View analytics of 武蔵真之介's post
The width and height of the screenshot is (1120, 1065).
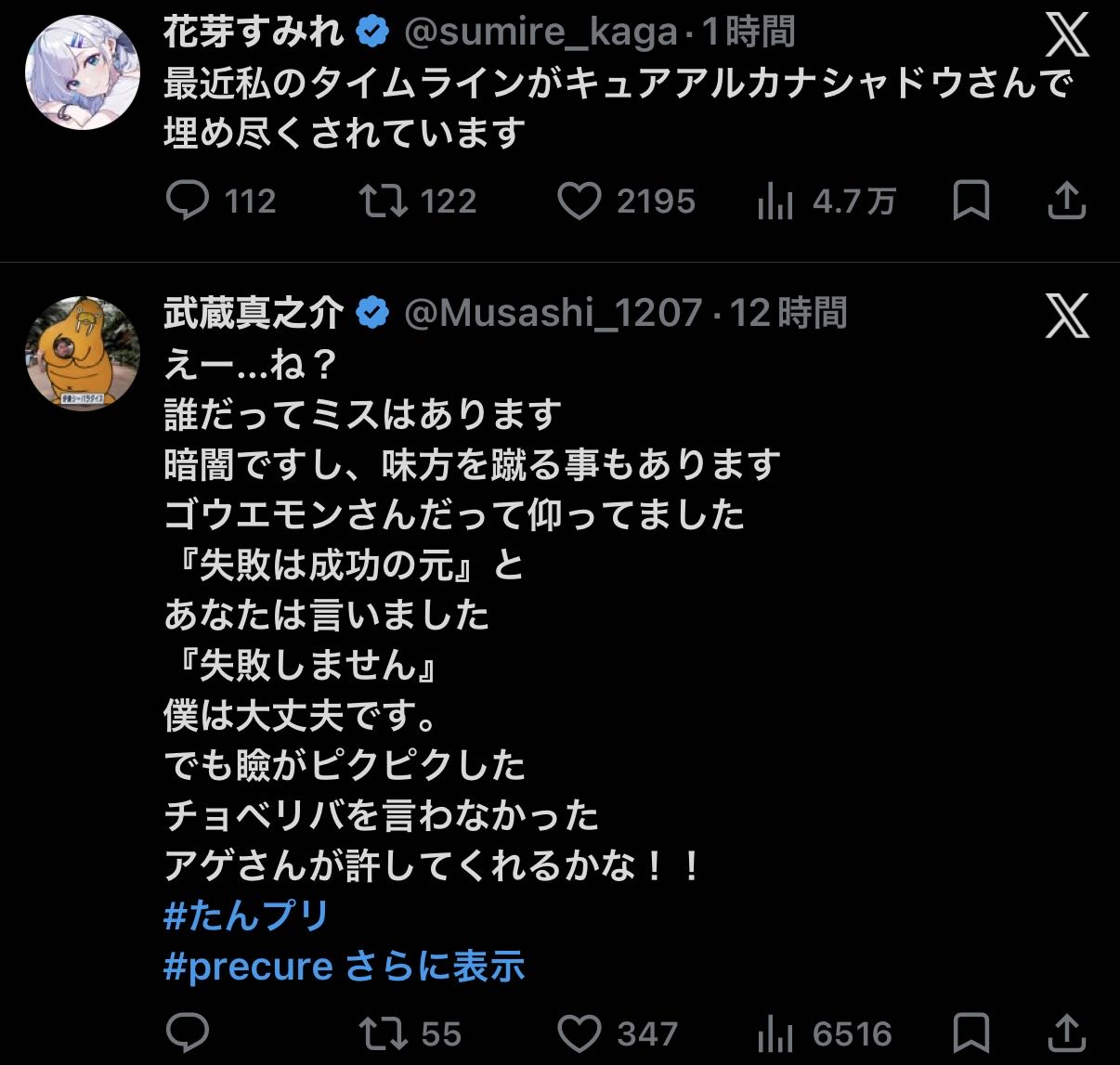pos(775,1033)
